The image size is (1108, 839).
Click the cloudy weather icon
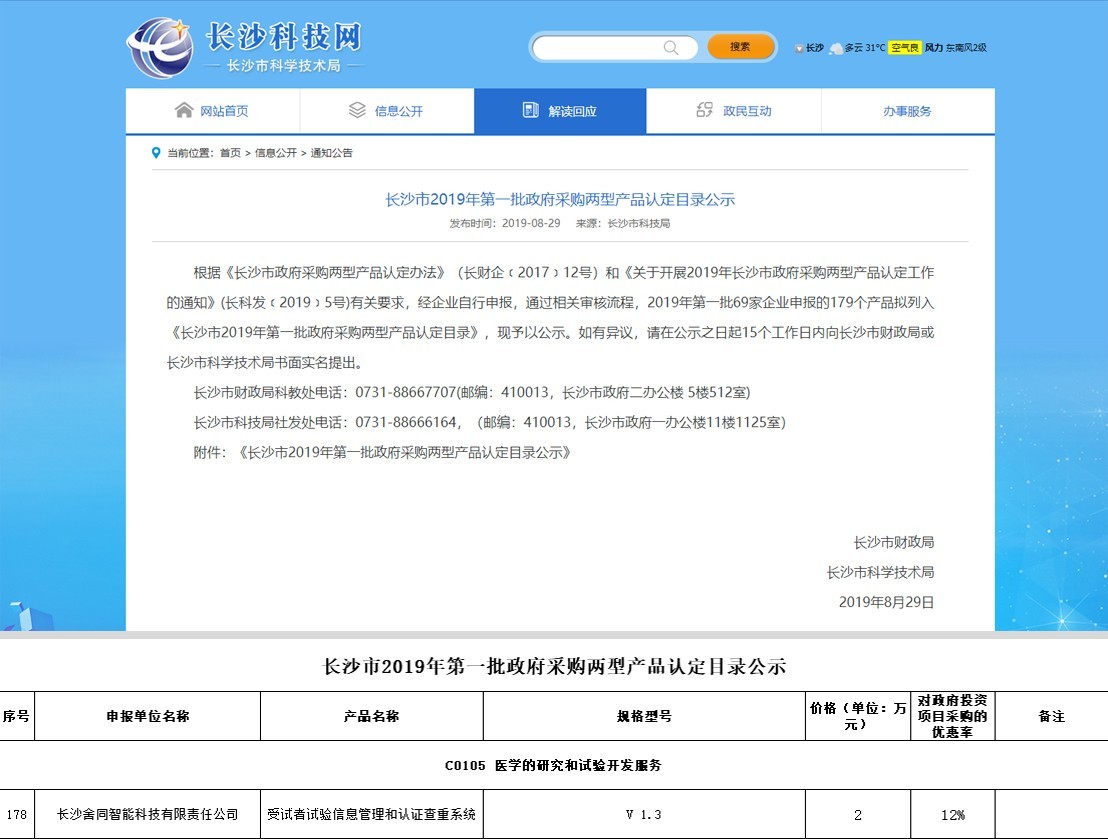pyautogui.click(x=835, y=47)
